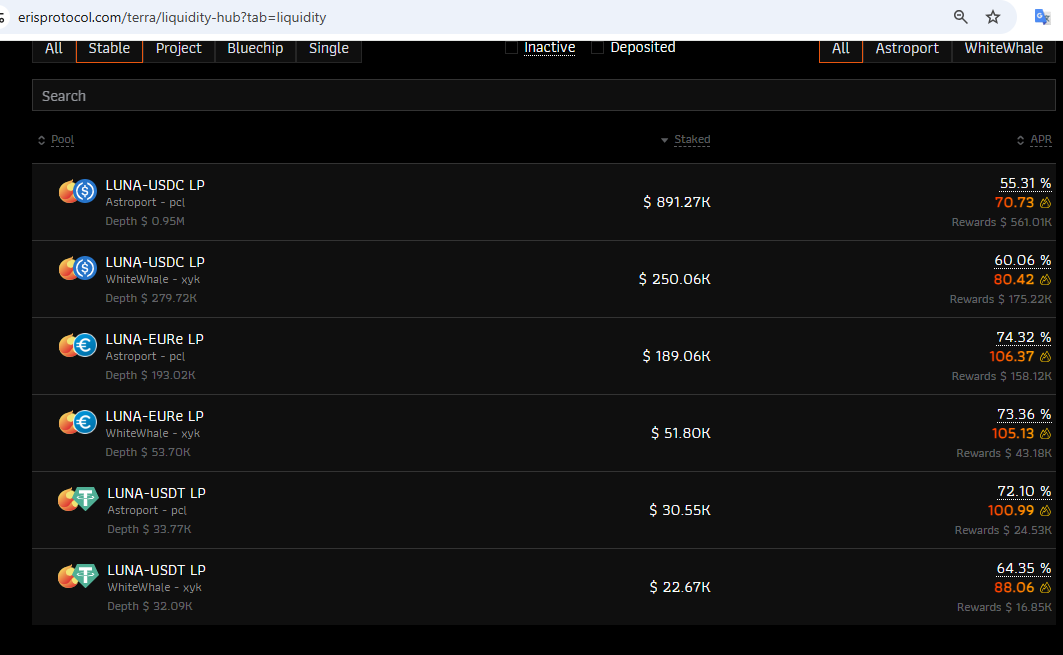Image resolution: width=1063 pixels, height=655 pixels.
Task: Click the boost icon beside 106.37 APR
Action: click(x=1045, y=356)
